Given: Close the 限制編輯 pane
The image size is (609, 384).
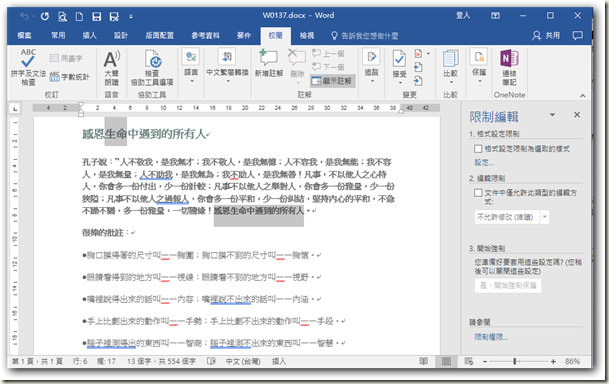Looking at the screenshot, I should (x=577, y=115).
